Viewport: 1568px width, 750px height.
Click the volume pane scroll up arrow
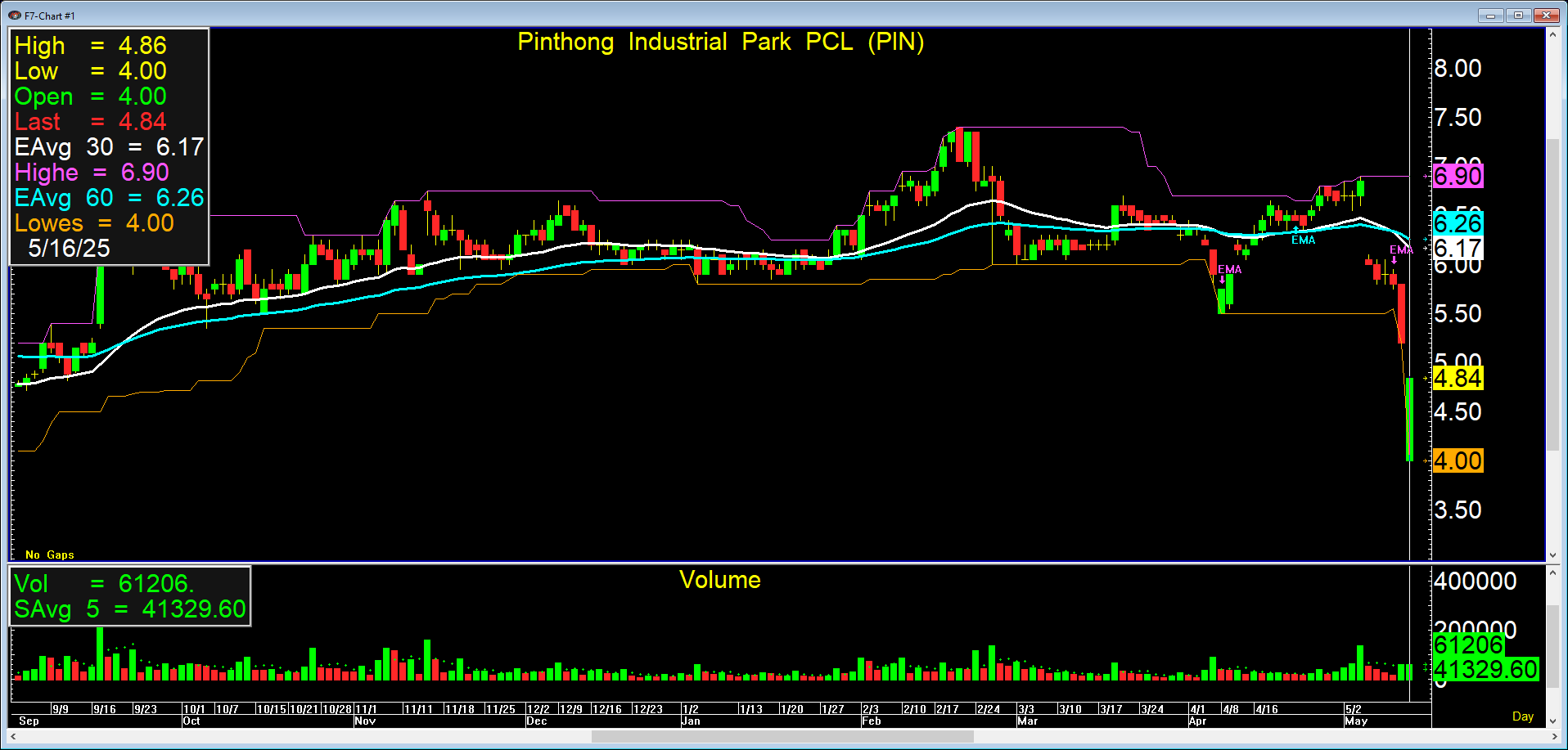[x=1552, y=573]
